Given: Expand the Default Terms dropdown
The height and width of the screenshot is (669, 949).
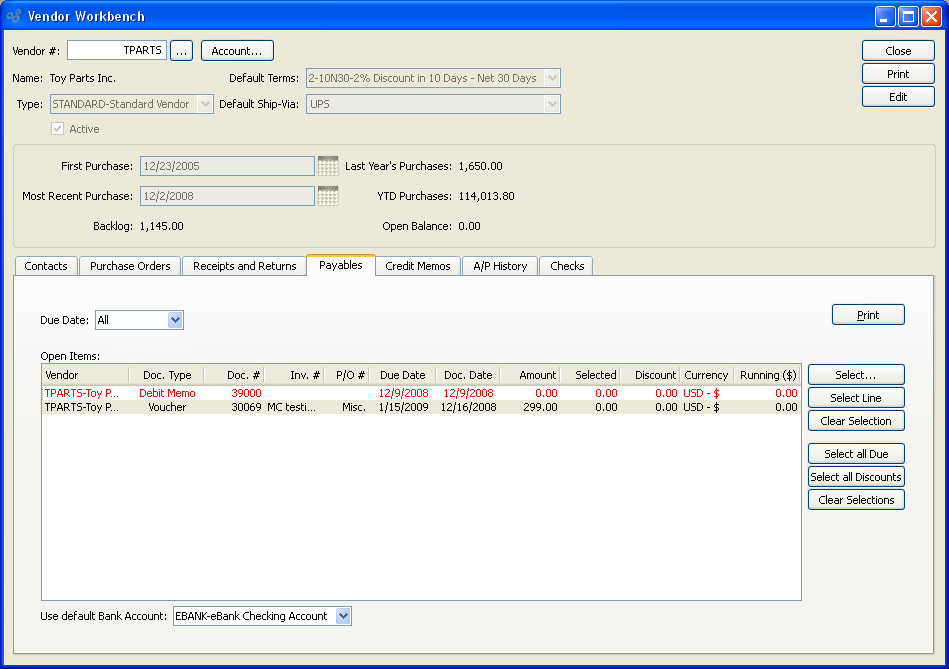Looking at the screenshot, I should click(x=551, y=78).
